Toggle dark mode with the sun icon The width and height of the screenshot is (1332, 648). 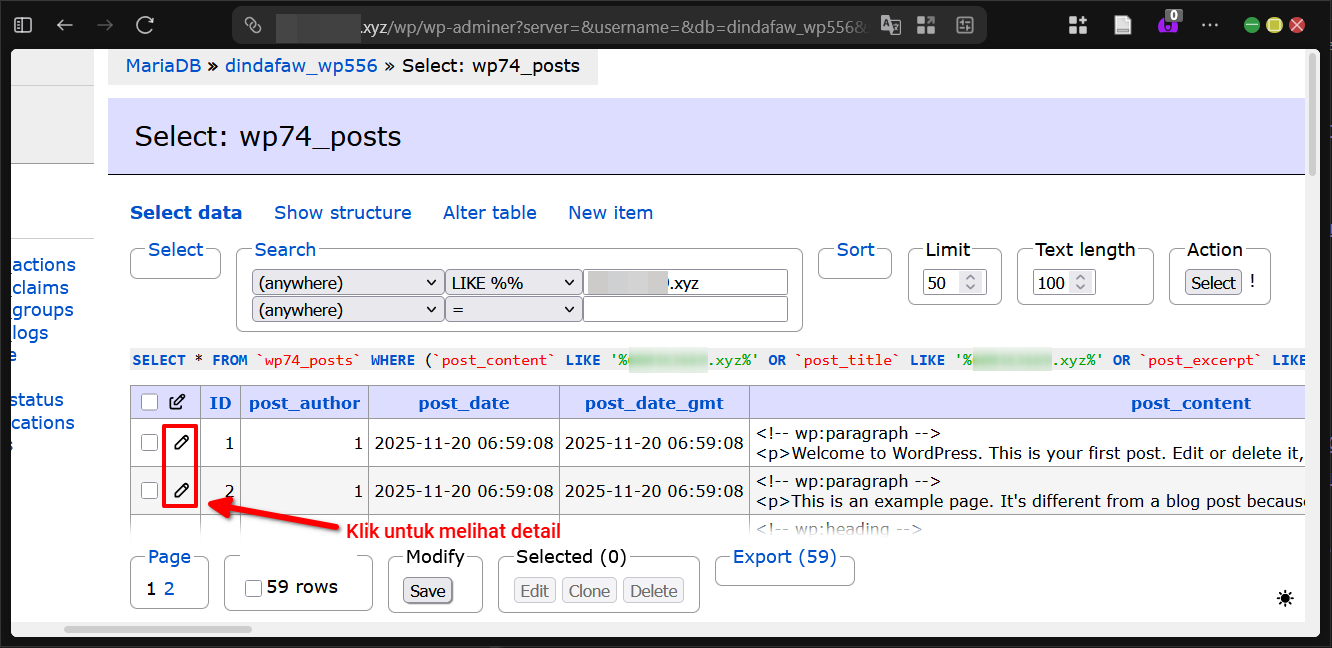[x=1285, y=598]
